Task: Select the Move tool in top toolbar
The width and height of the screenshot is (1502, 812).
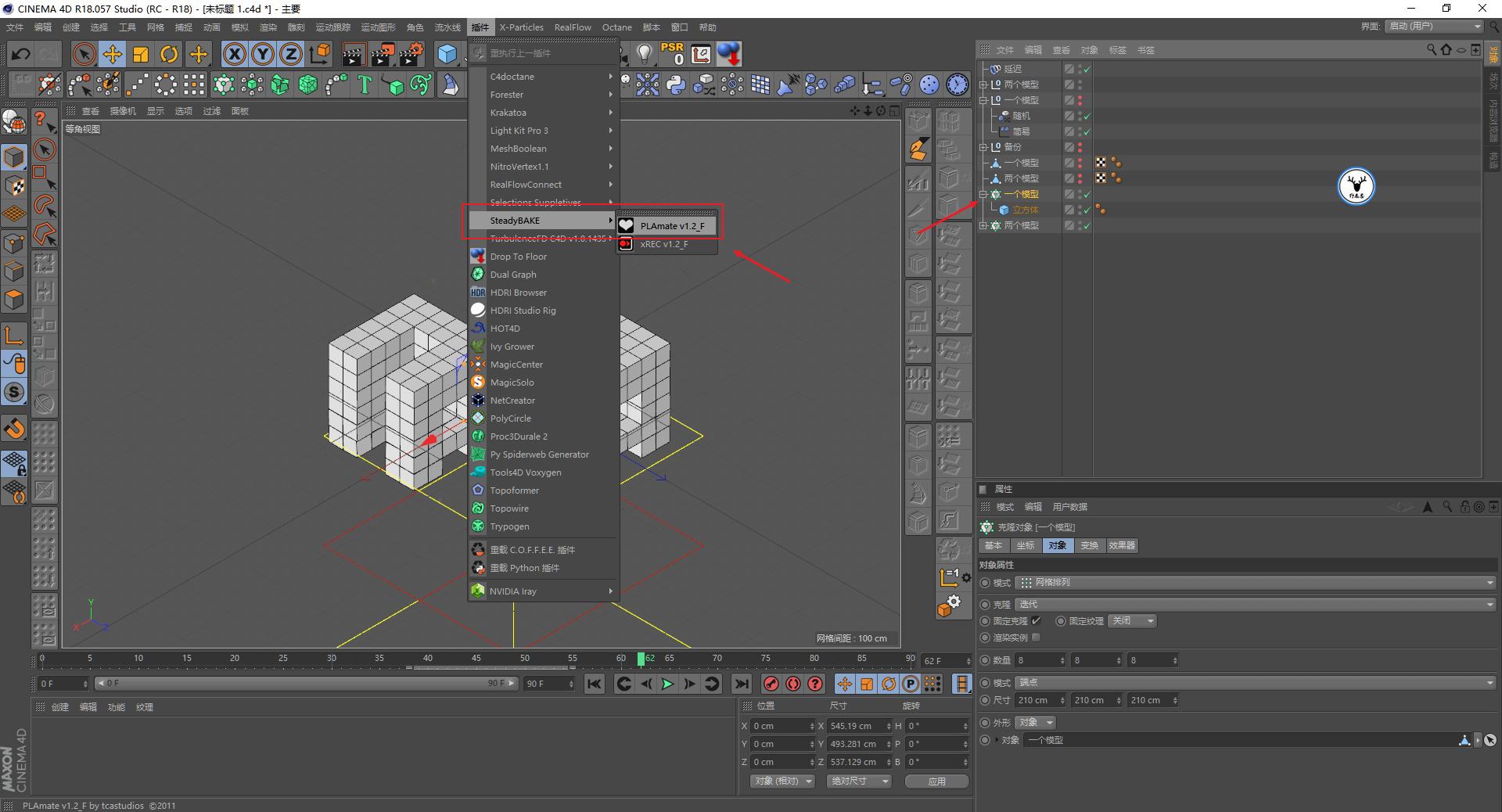Action: pos(112,54)
